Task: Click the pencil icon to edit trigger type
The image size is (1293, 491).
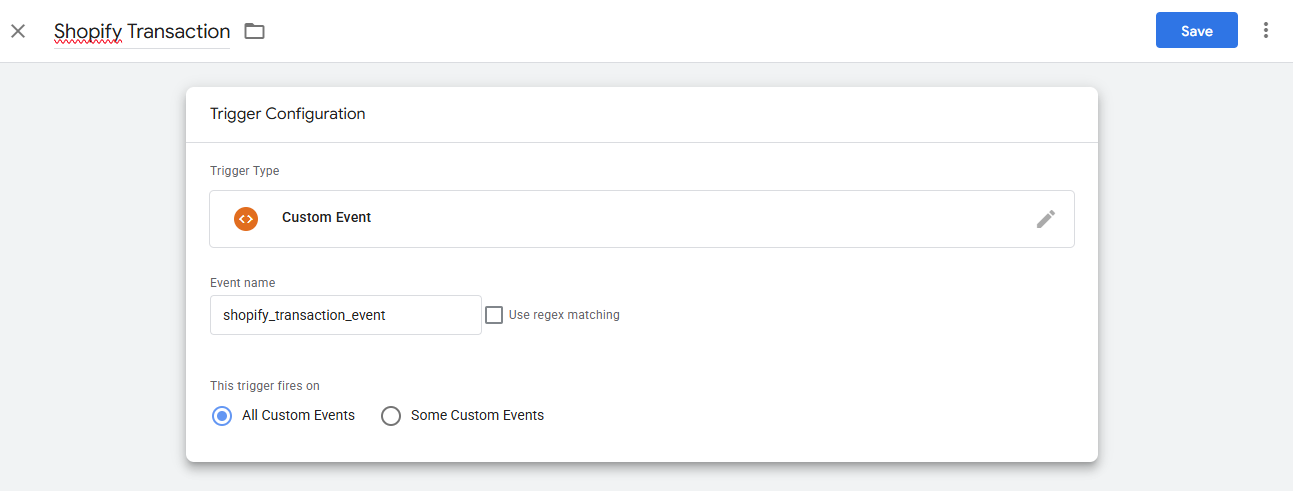Action: click(x=1045, y=219)
